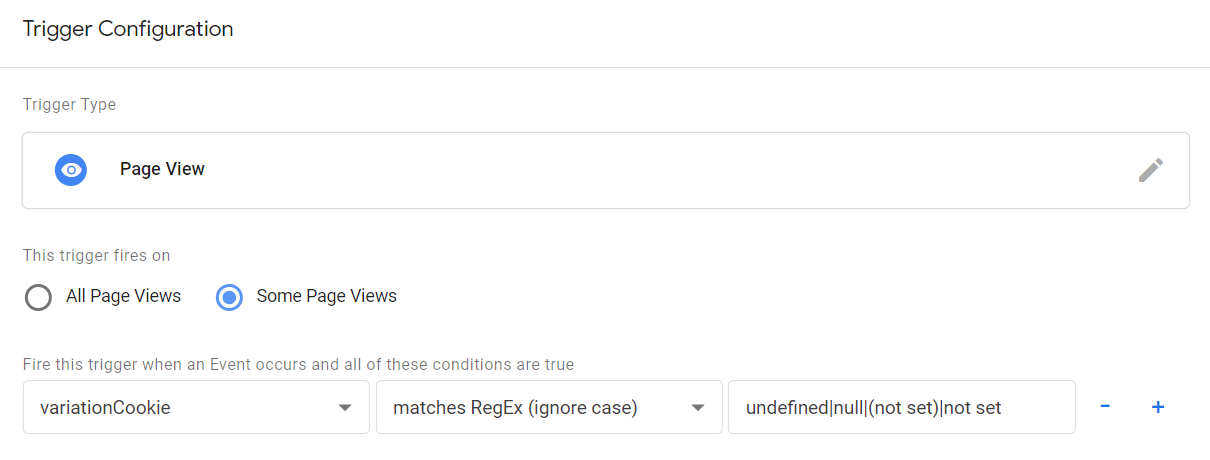Click the All Page Views label text
The height and width of the screenshot is (460, 1210).
point(123,296)
